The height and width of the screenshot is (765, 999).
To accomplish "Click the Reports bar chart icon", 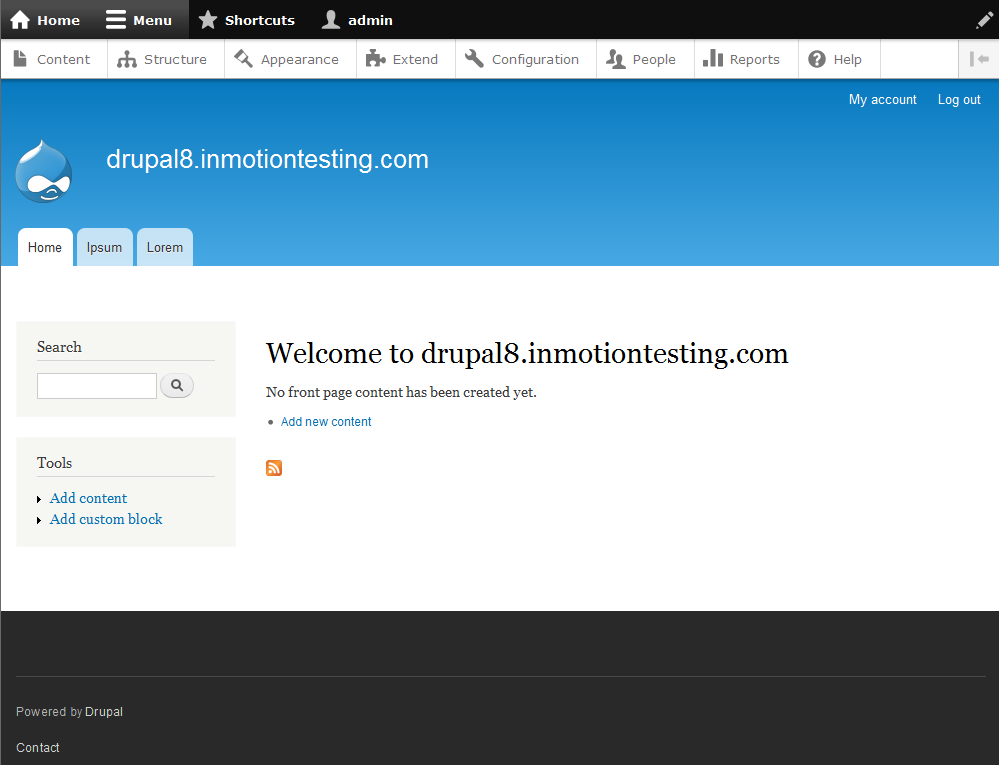I will 713,59.
